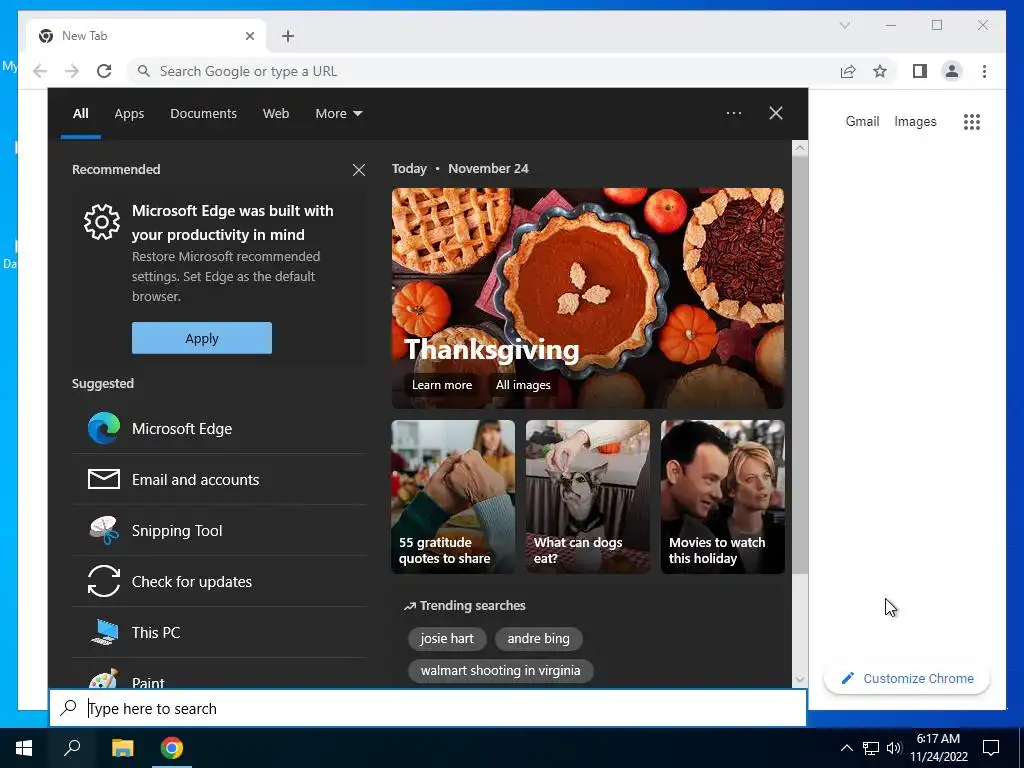
Task: Open This PC from Suggested
Action: coord(219,632)
